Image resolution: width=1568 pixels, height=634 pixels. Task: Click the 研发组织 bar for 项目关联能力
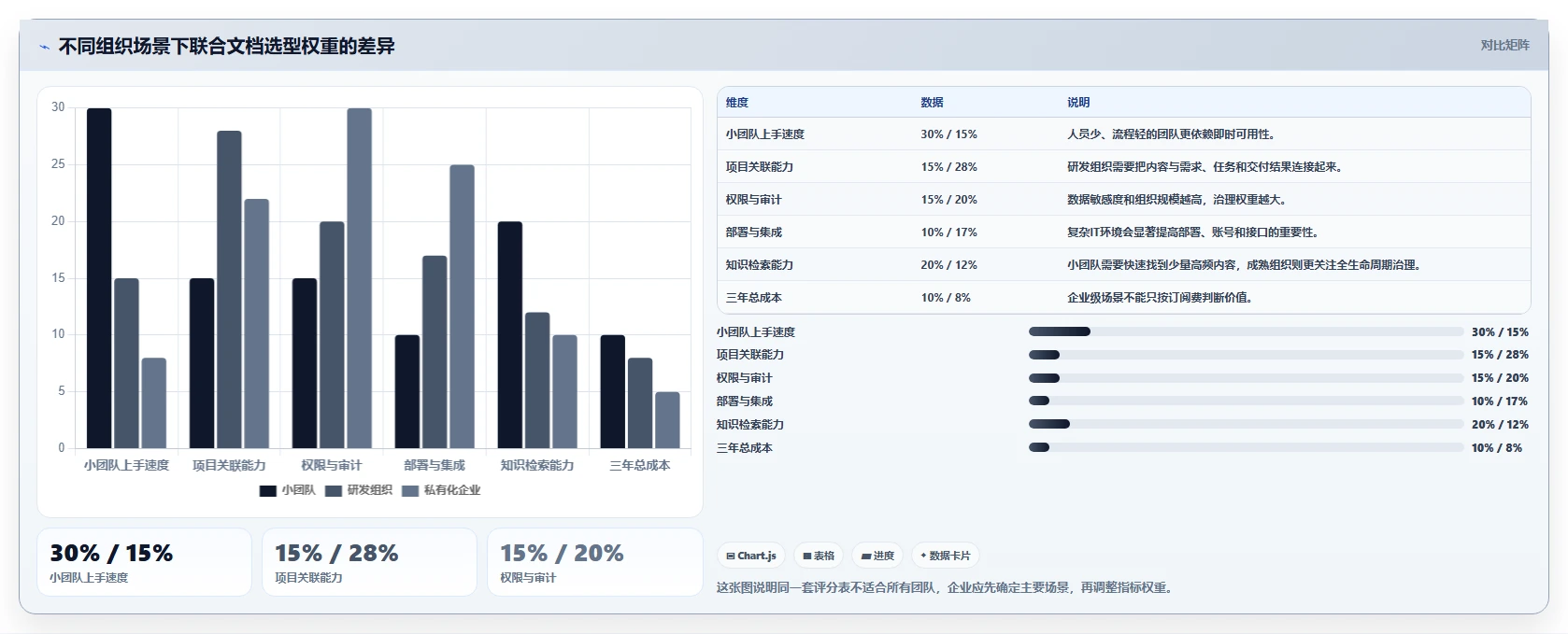point(229,289)
